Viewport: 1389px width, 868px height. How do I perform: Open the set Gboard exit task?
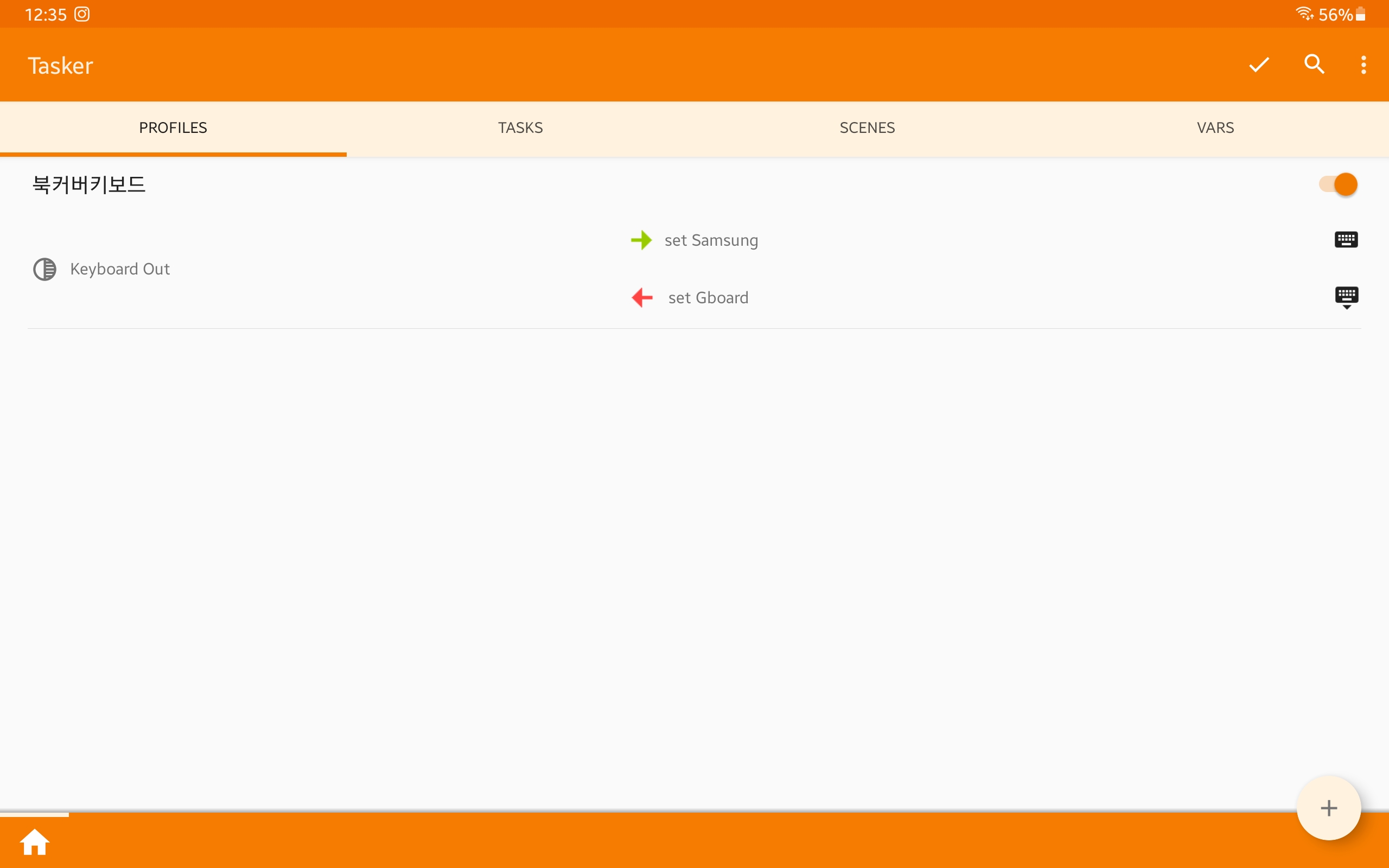click(708, 297)
